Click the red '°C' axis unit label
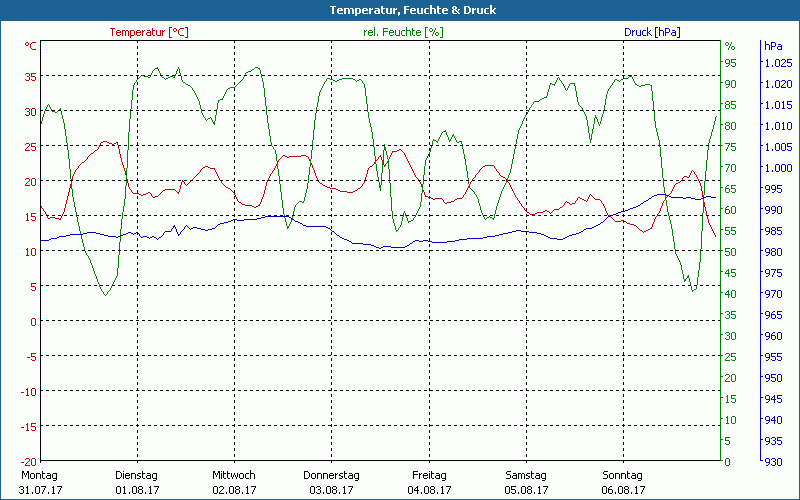800x500 pixels. pos(31,46)
